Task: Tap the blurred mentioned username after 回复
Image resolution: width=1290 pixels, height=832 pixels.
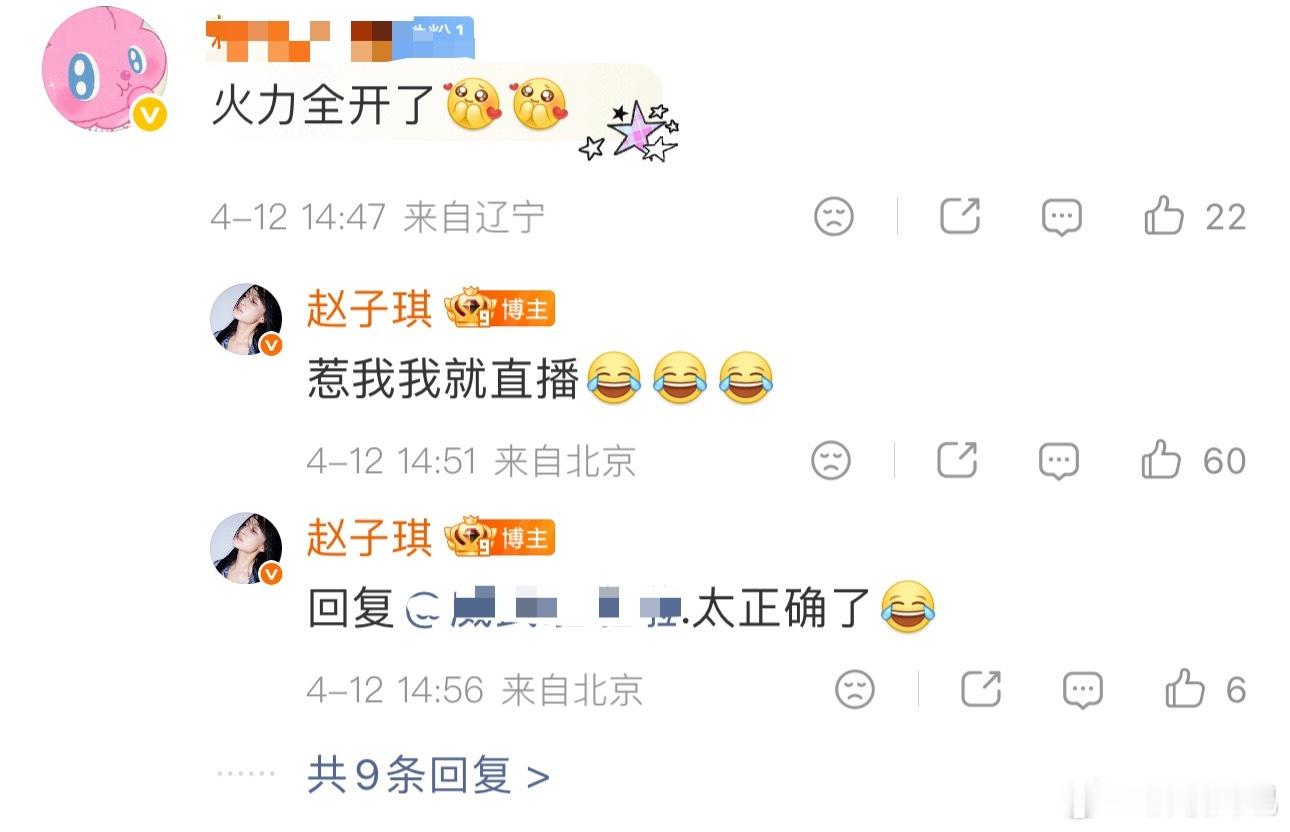Action: coord(544,608)
